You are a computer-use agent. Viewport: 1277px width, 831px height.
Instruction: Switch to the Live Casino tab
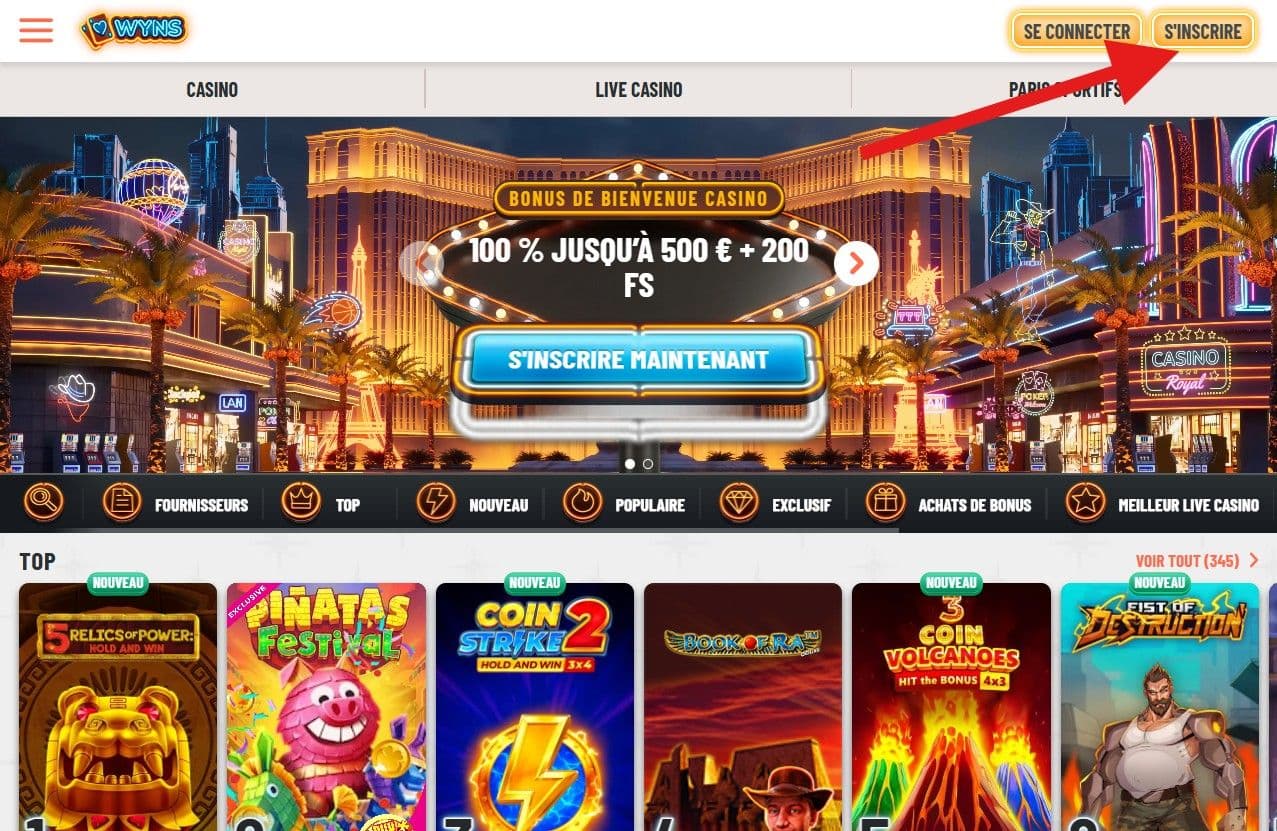click(x=638, y=90)
